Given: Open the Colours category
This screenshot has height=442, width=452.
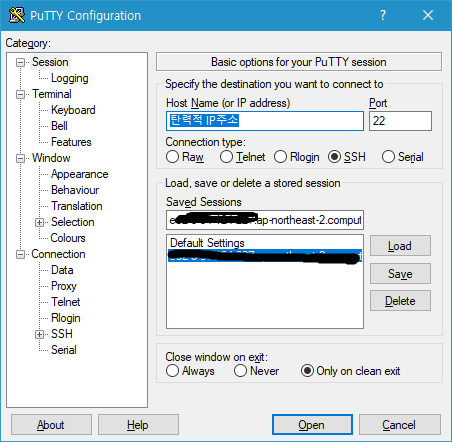Looking at the screenshot, I should pyautogui.click(x=68, y=238).
